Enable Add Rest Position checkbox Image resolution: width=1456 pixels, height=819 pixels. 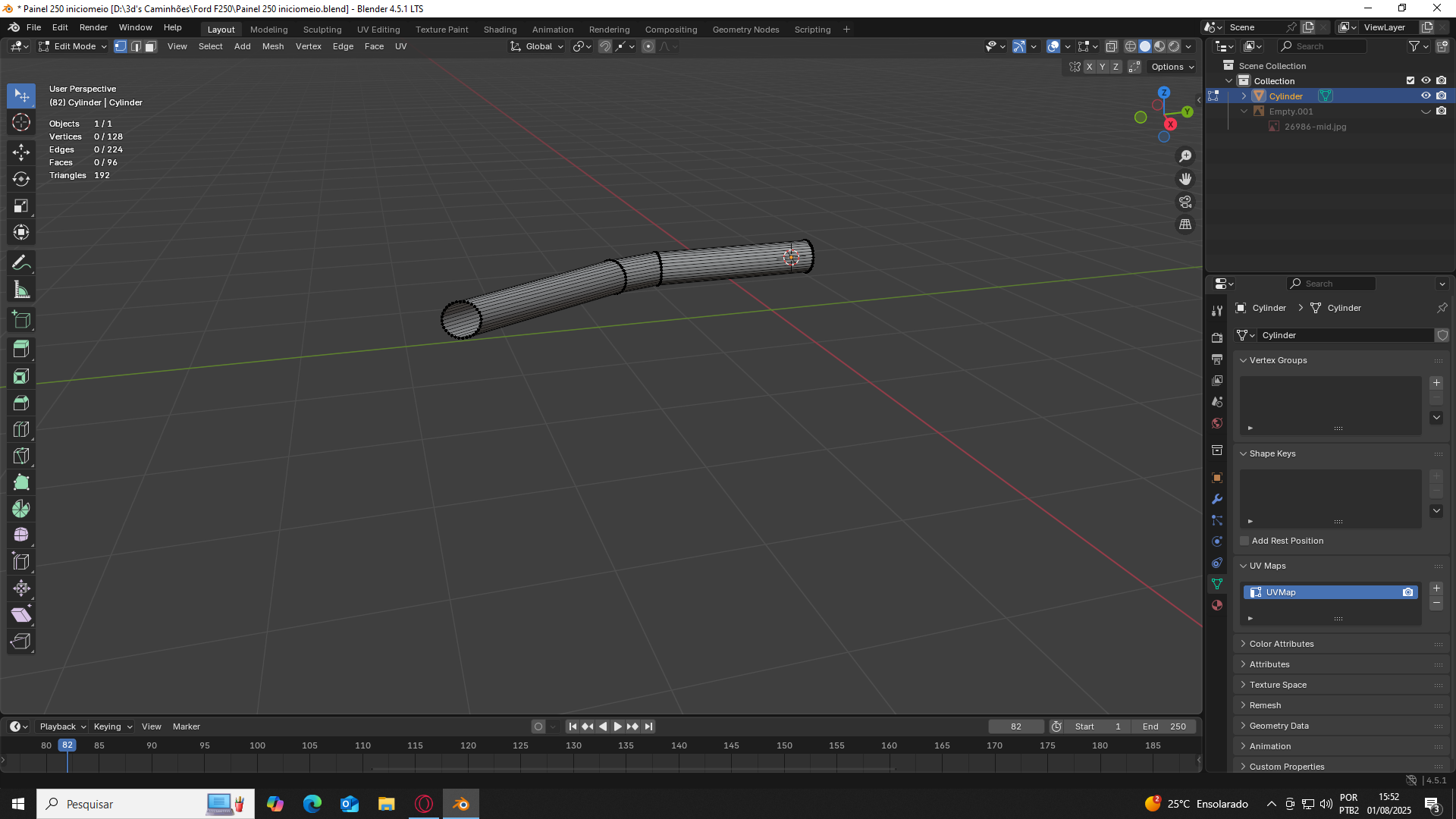tap(1244, 541)
